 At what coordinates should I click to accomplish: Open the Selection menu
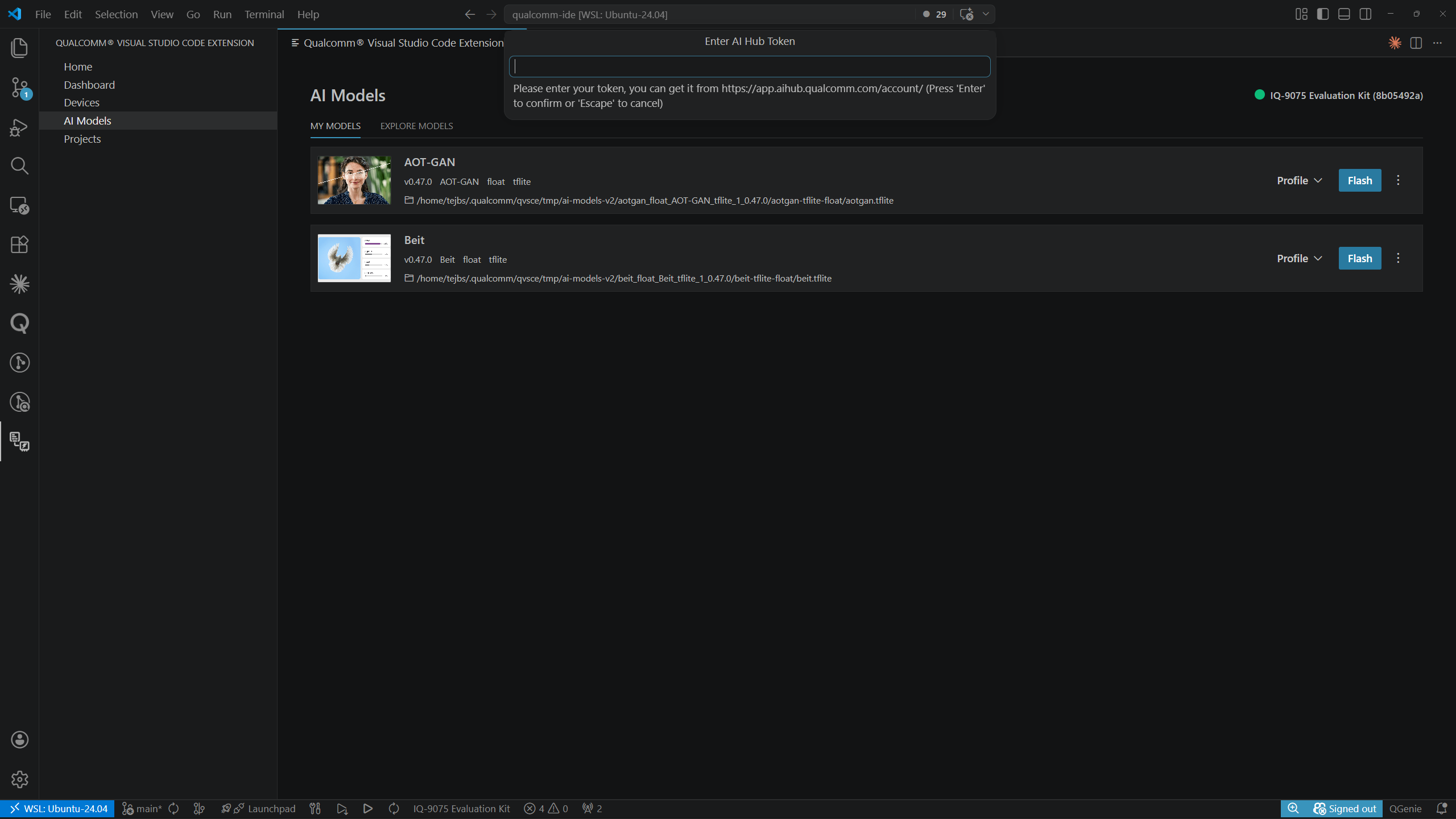click(x=116, y=14)
